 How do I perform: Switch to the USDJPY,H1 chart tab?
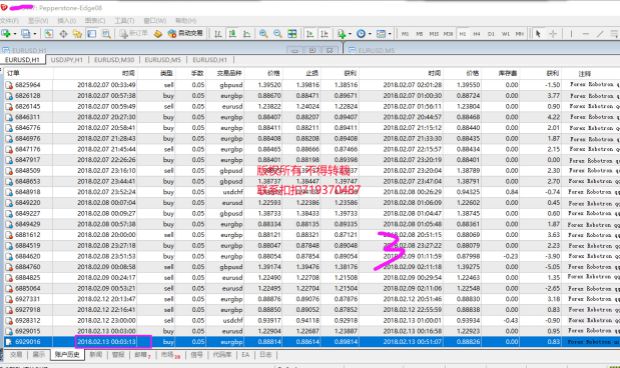click(67, 60)
